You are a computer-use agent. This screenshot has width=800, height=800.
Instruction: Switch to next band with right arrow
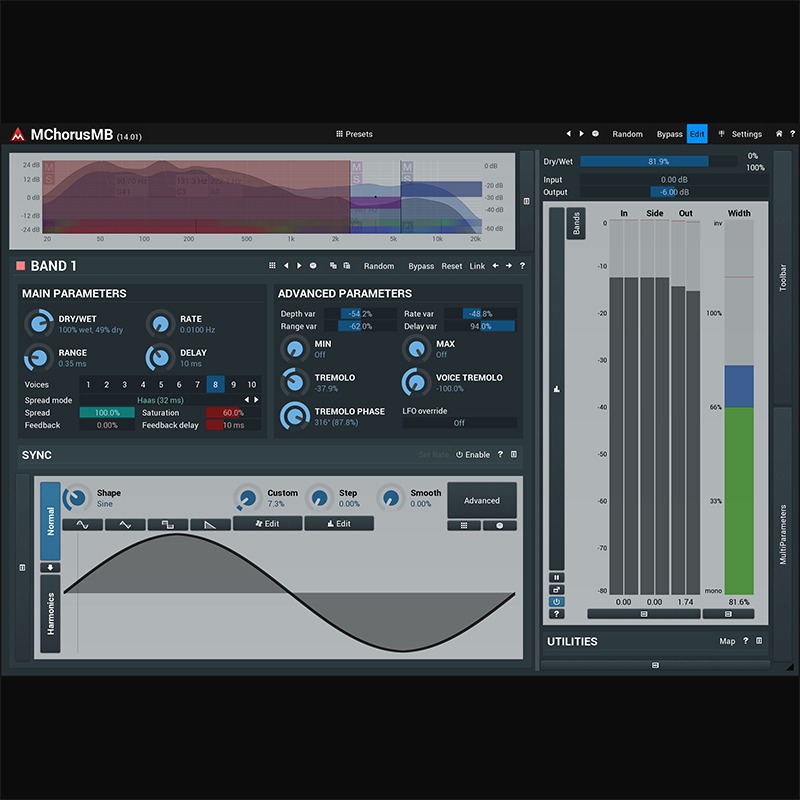coord(509,266)
